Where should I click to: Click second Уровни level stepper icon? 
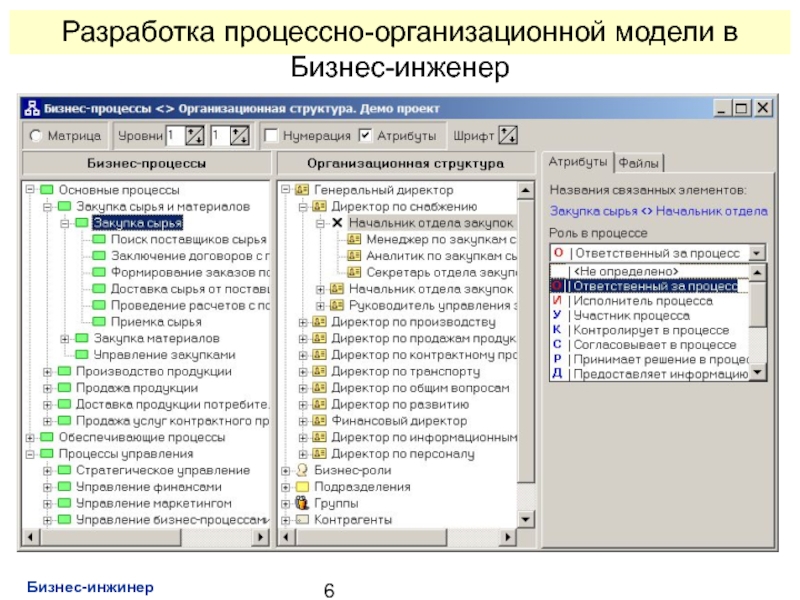239,136
